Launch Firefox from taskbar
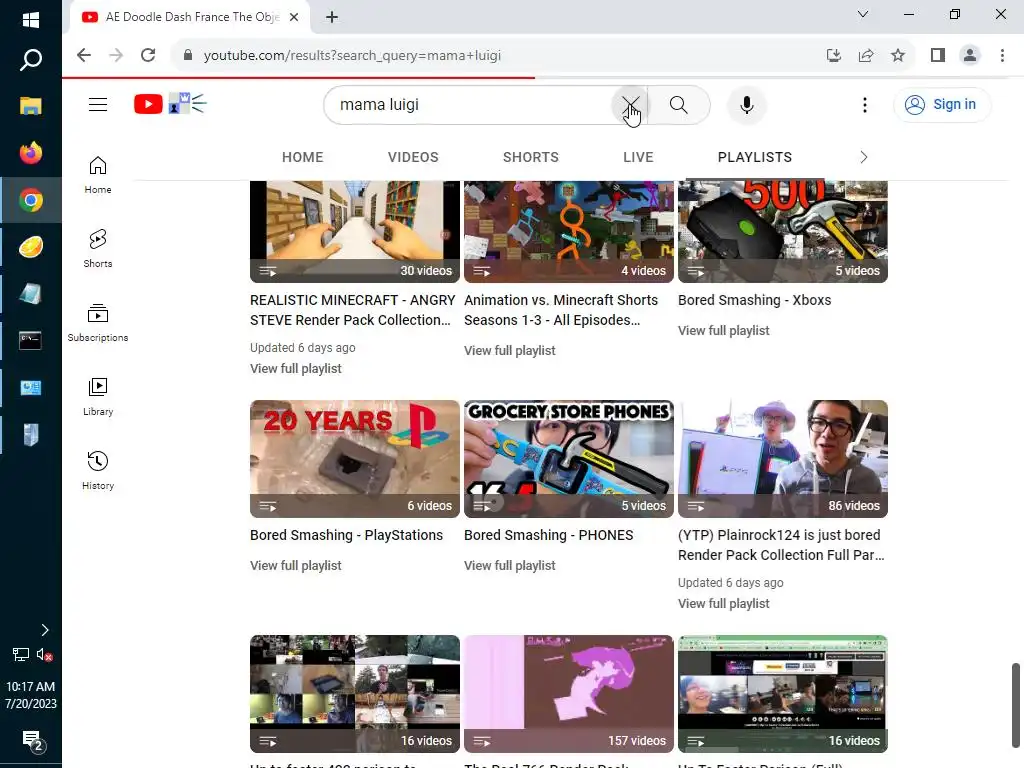 coord(31,153)
